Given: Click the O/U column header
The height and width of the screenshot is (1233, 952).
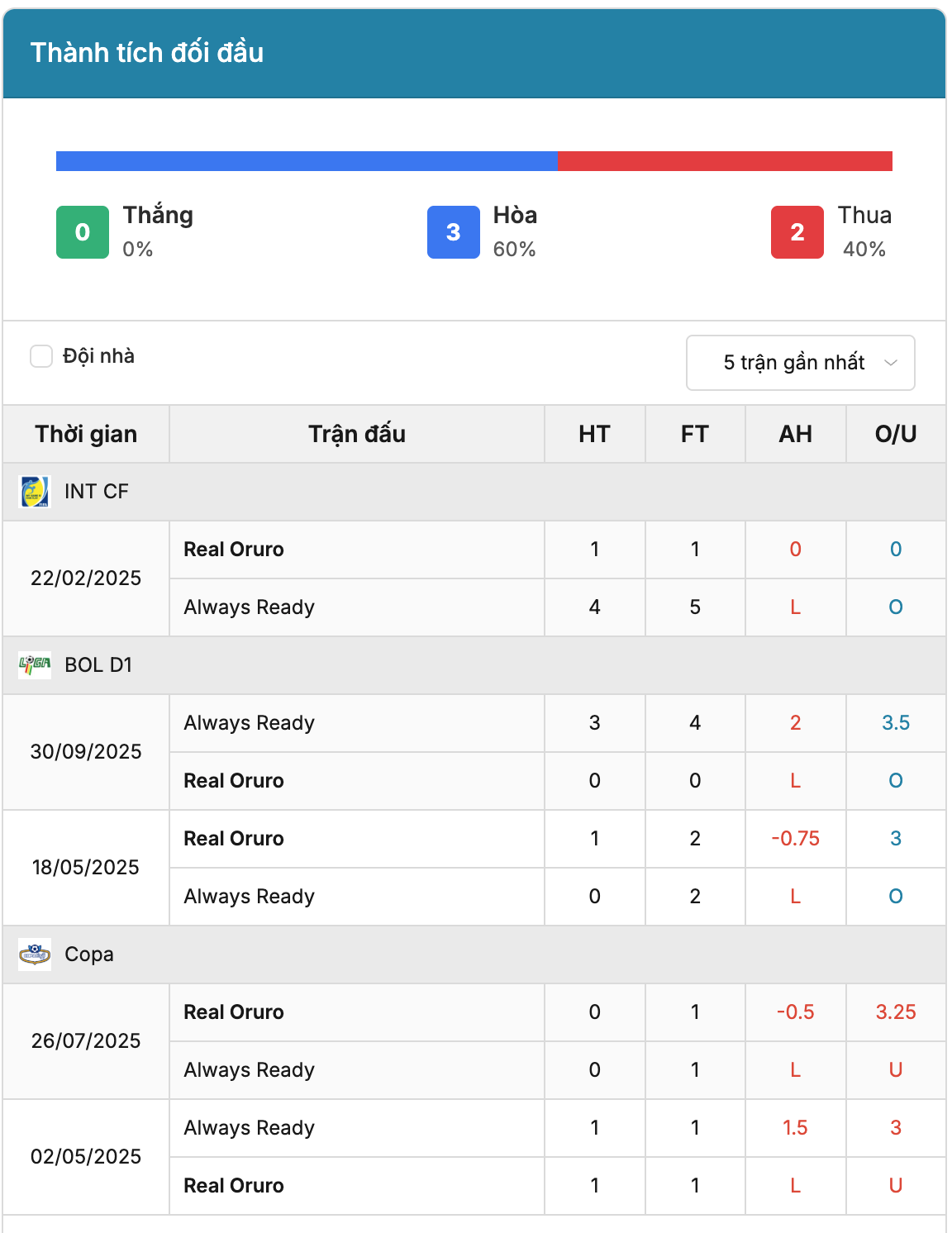Looking at the screenshot, I should coord(896,434).
